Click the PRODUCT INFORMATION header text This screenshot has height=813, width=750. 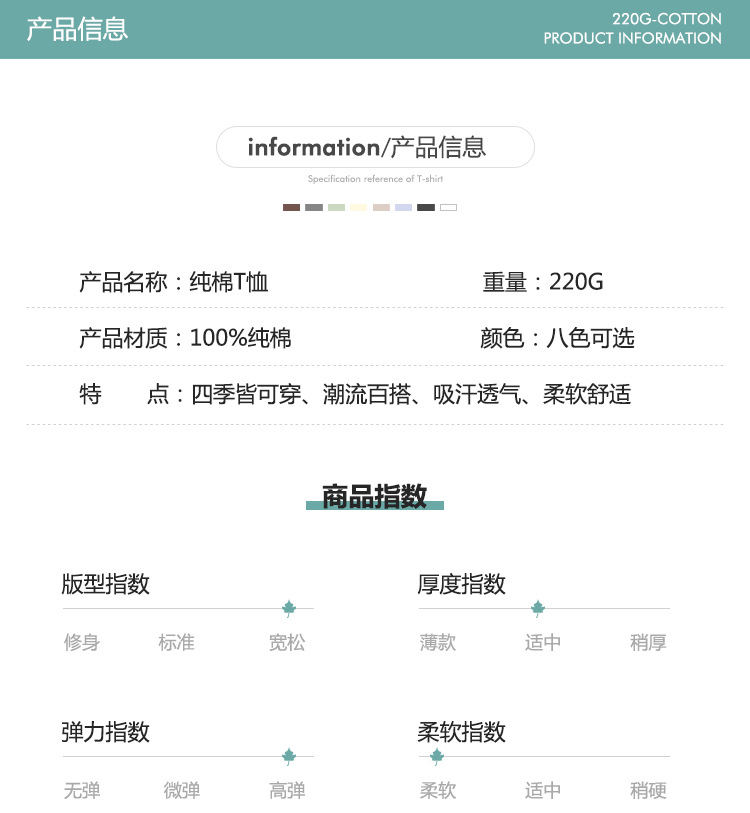(632, 38)
